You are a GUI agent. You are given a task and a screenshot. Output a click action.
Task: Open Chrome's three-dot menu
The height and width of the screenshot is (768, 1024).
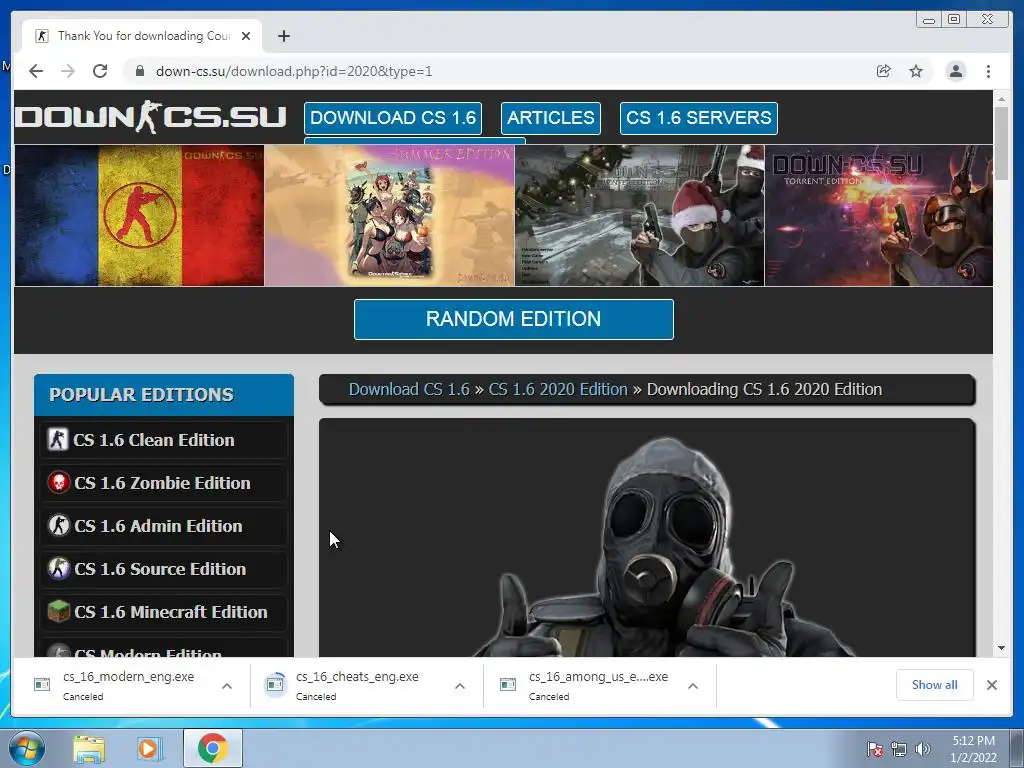(988, 71)
